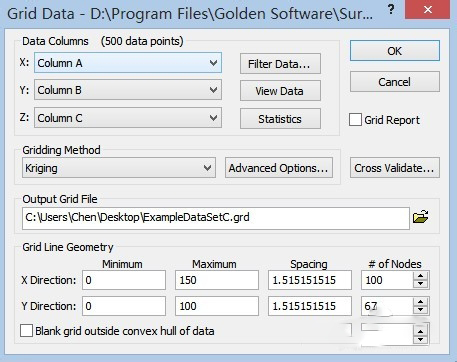The image size is (457, 362).
Task: Increase Y Direction number of nodes
Action: pos(420,302)
